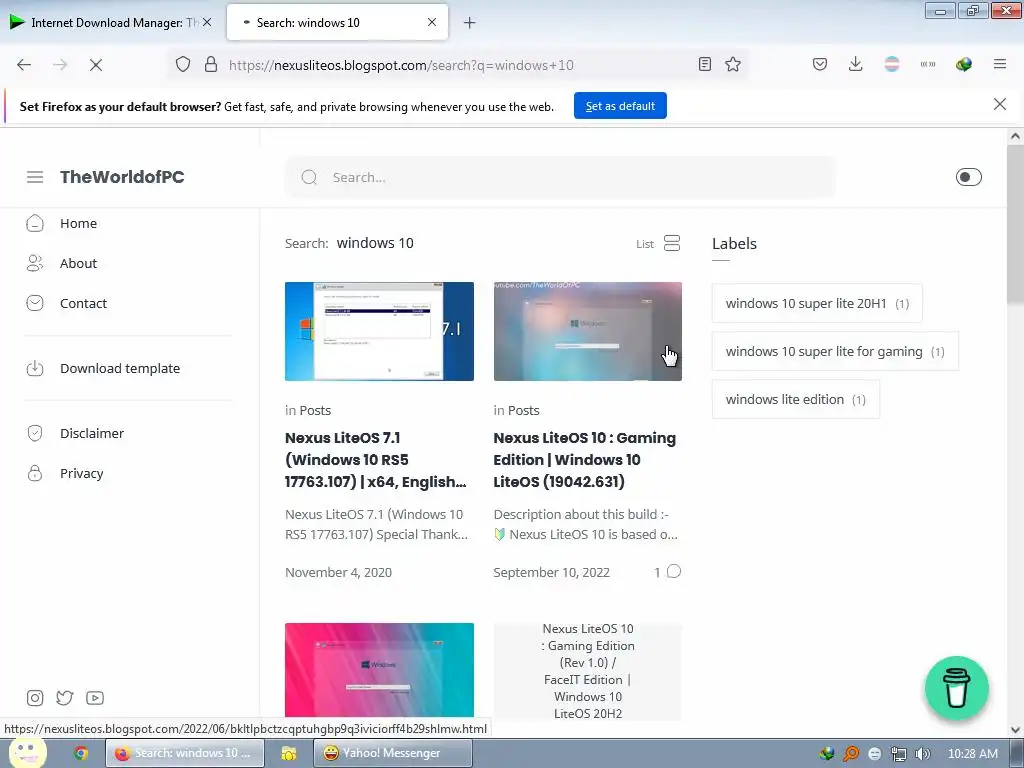The image size is (1024, 768).
Task: Click Download template in sidebar
Action: click(x=120, y=368)
